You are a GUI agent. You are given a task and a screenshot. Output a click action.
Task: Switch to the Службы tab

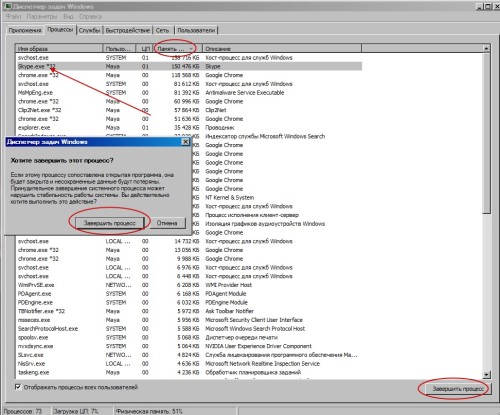(x=89, y=30)
